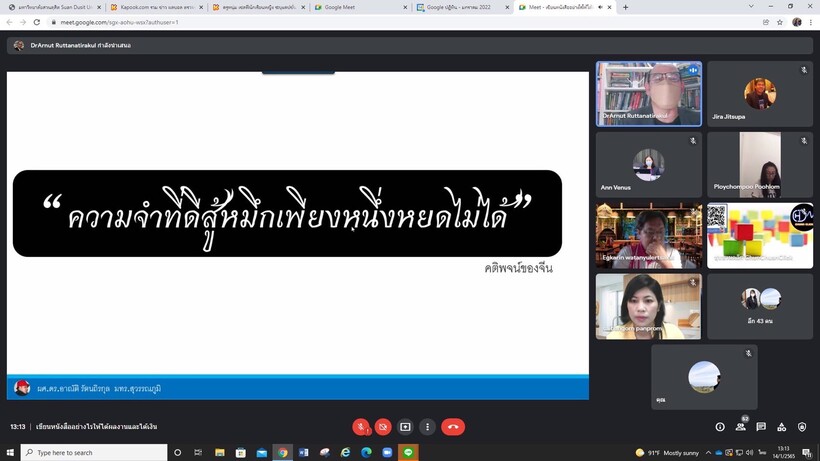Open the meeting details info icon
Viewport: 820px width, 461px height.
(720, 427)
